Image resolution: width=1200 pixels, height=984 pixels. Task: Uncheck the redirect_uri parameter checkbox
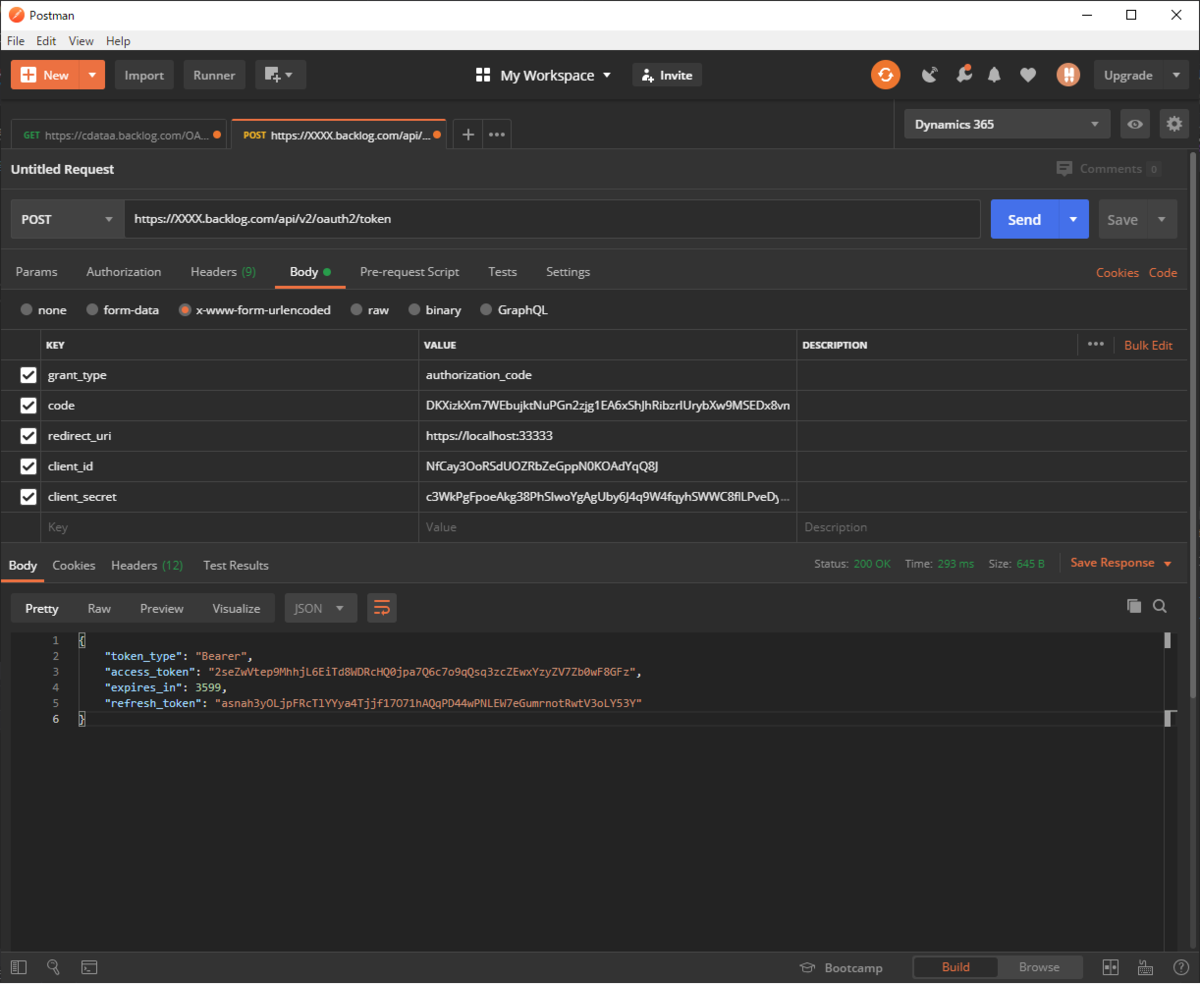[29, 436]
